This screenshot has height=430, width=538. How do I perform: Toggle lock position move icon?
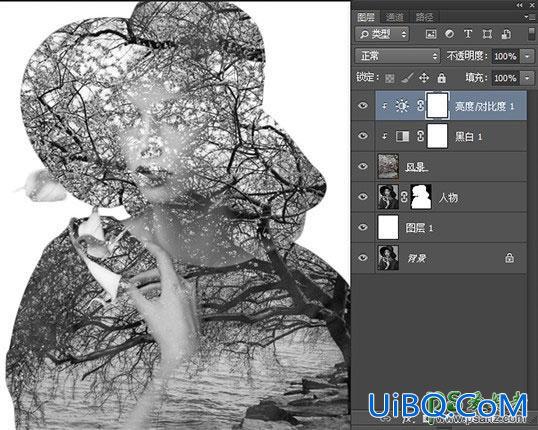point(424,78)
